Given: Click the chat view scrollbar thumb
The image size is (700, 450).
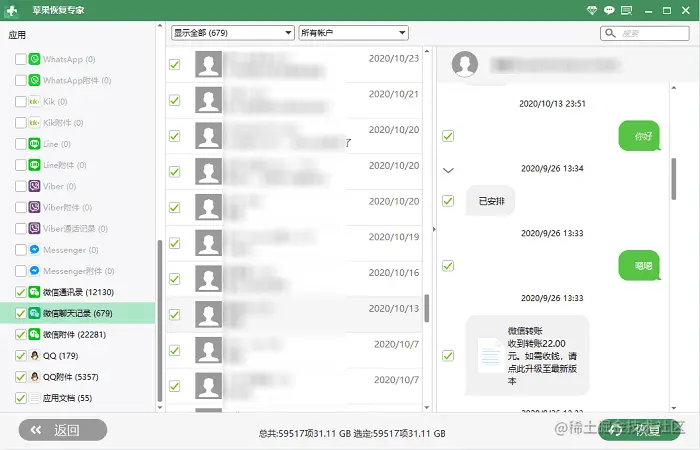Looking at the screenshot, I should click(x=674, y=179).
